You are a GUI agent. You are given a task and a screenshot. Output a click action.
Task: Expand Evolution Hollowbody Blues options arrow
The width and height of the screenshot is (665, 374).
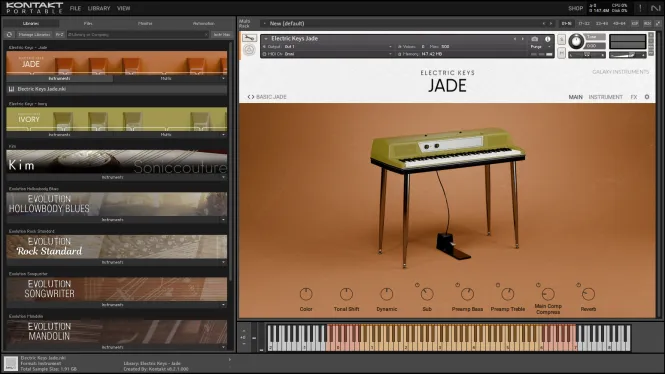click(x=223, y=220)
